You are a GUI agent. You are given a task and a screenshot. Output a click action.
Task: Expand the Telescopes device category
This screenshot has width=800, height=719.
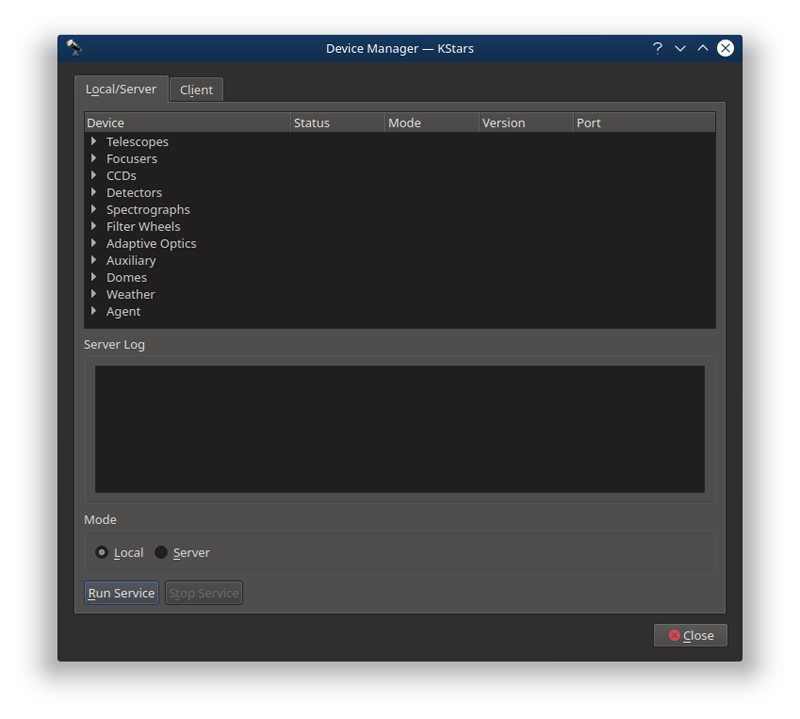tap(94, 141)
